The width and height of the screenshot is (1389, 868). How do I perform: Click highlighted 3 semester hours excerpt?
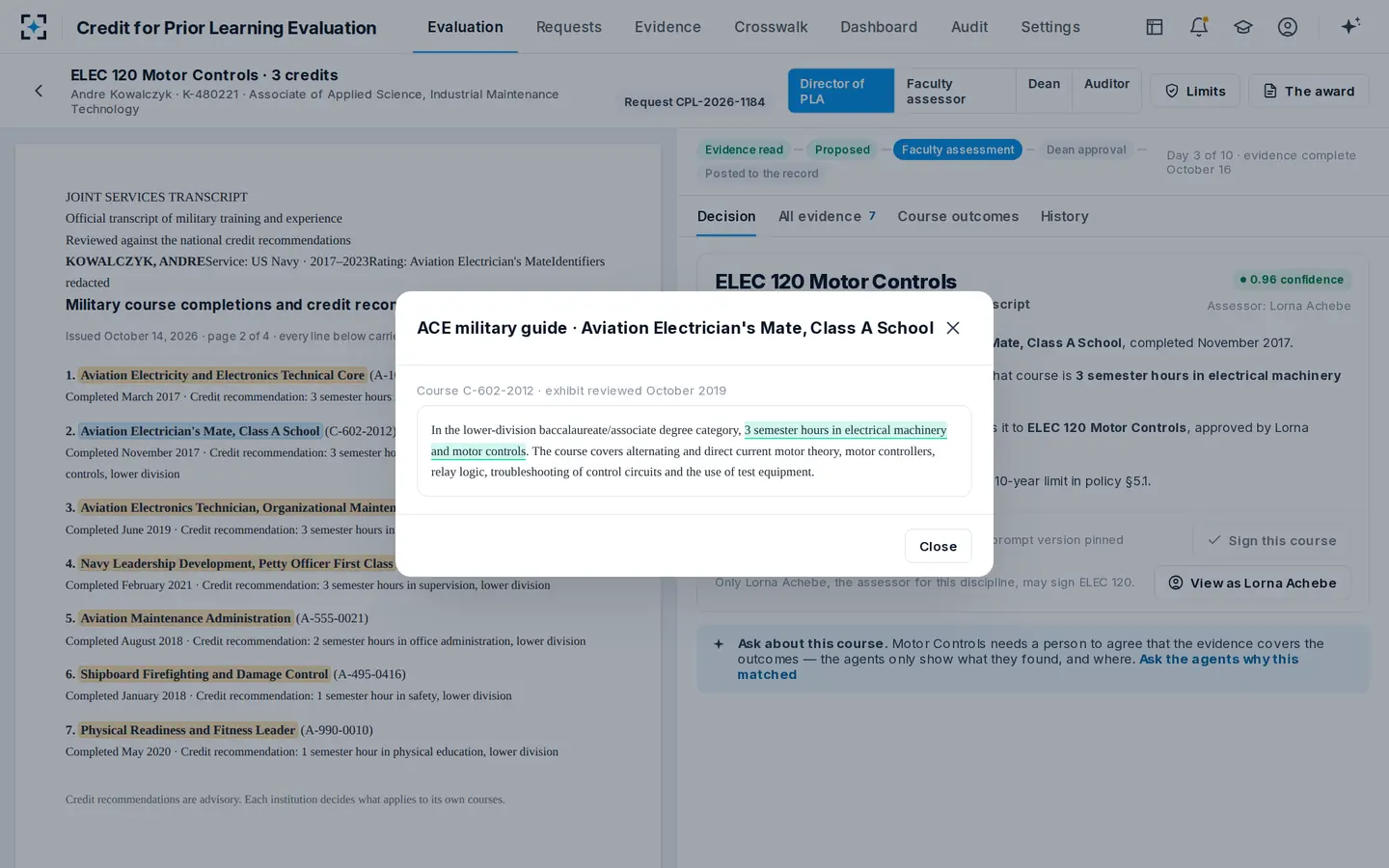pyautogui.click(x=689, y=440)
